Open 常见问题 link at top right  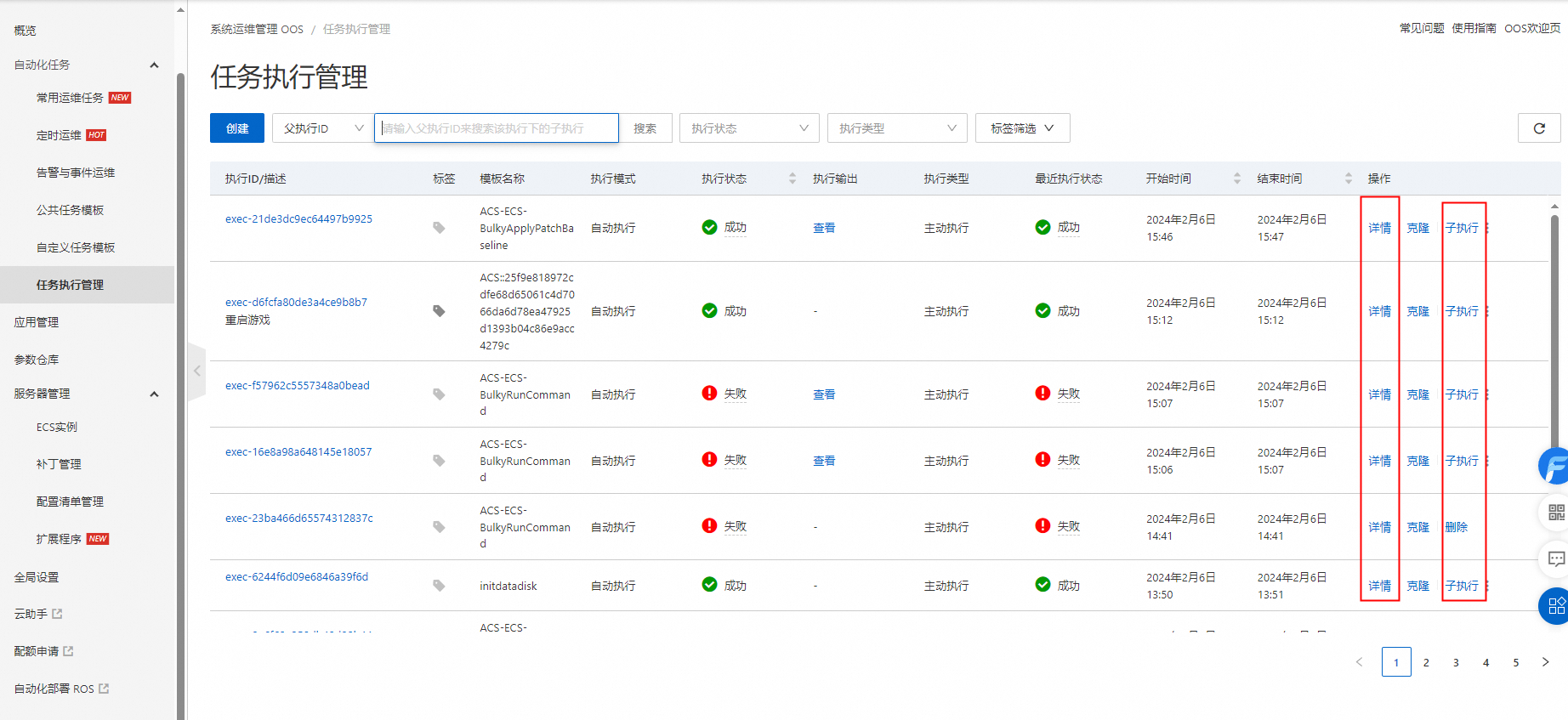click(x=1422, y=28)
